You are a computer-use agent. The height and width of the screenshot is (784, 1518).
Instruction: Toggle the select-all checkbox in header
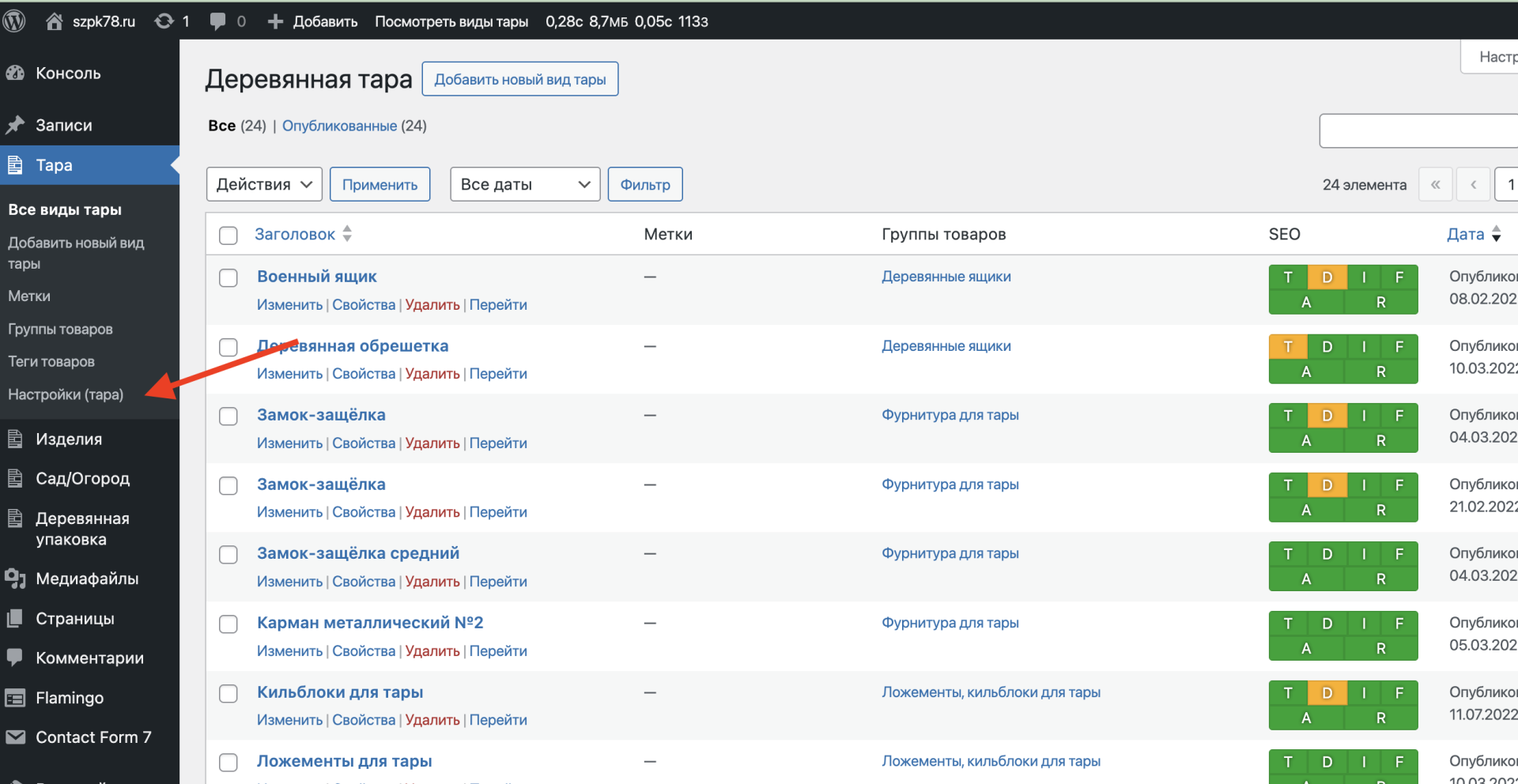pyautogui.click(x=228, y=236)
